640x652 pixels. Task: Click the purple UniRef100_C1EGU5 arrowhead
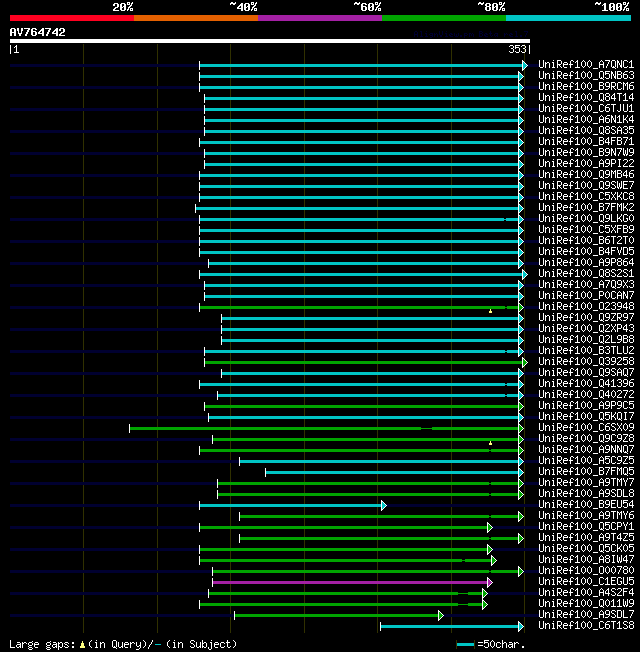coord(490,583)
